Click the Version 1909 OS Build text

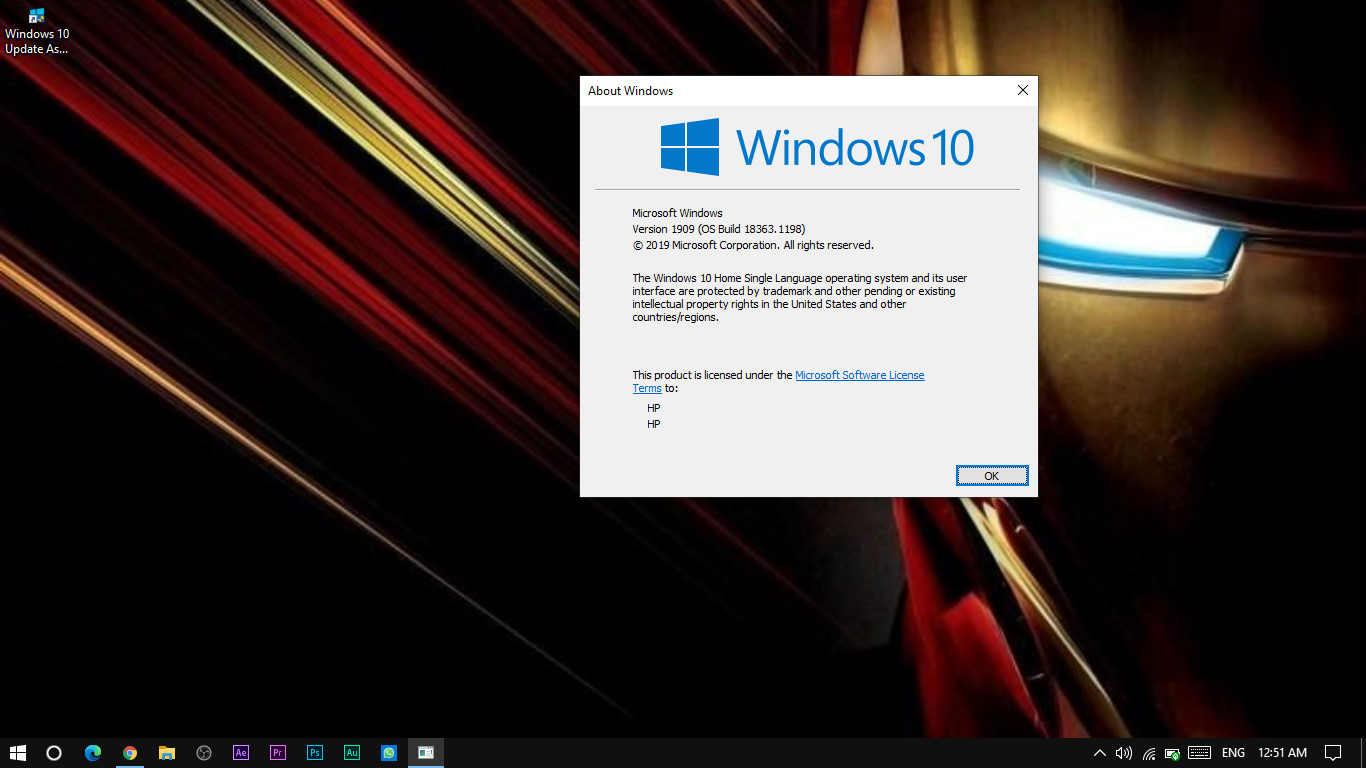[x=718, y=229]
